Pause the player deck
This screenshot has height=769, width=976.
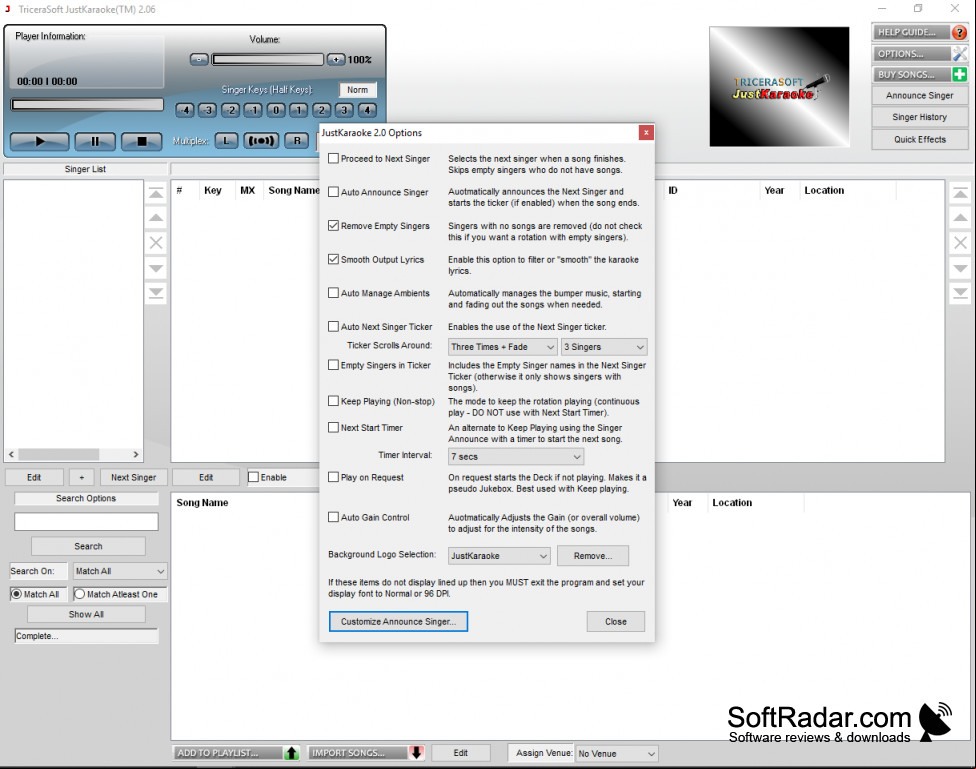(x=95, y=141)
